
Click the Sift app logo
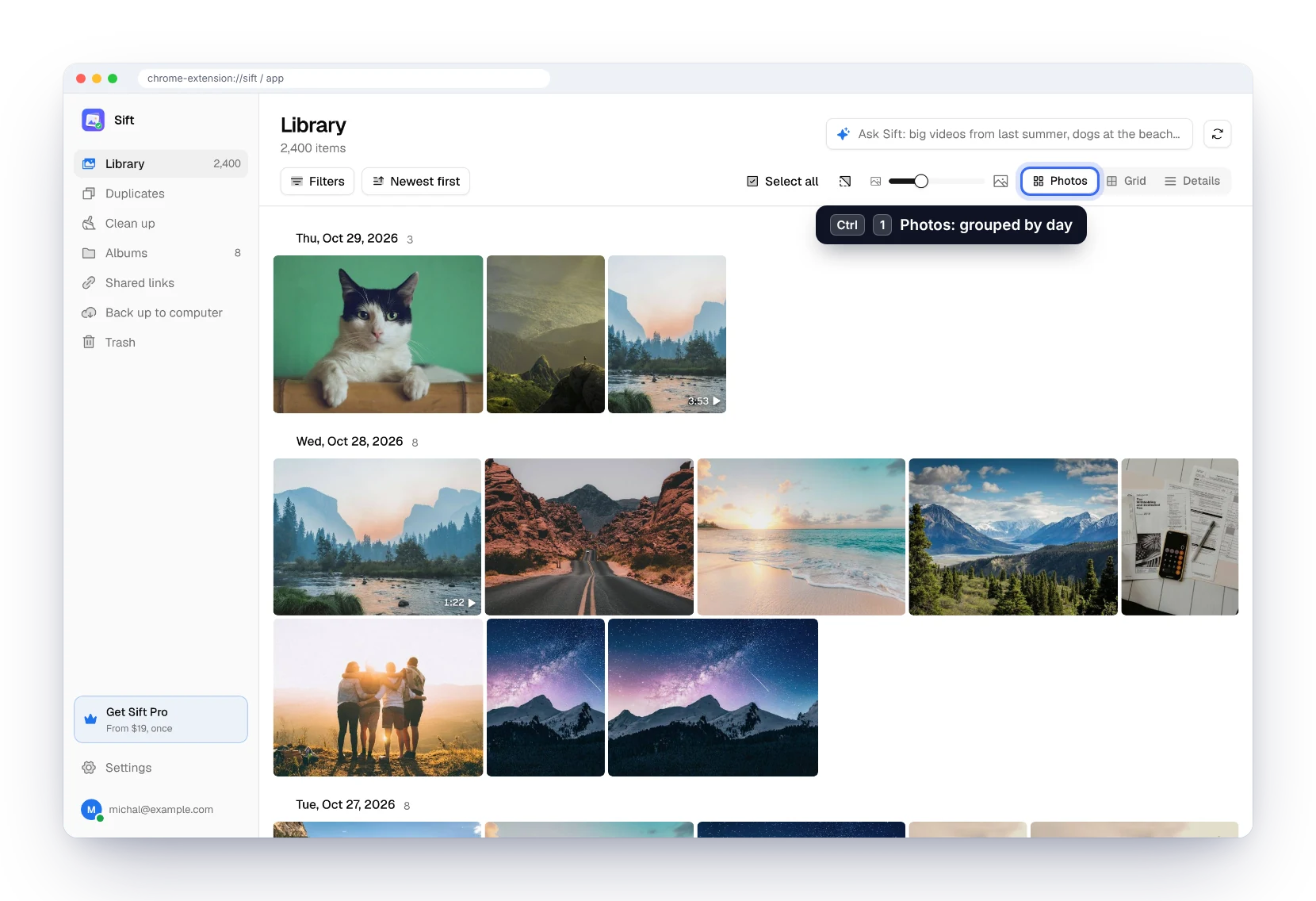tap(93, 120)
